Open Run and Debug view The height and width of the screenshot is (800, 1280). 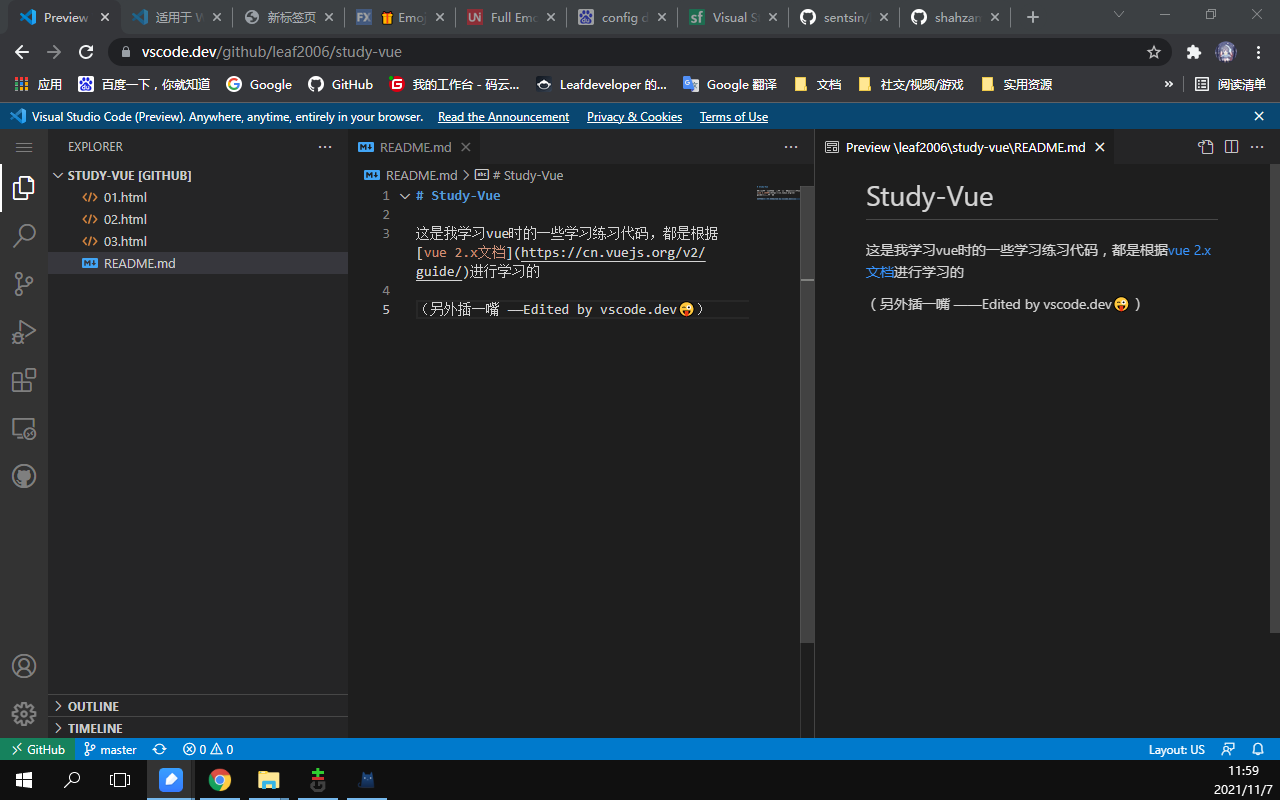click(x=24, y=332)
